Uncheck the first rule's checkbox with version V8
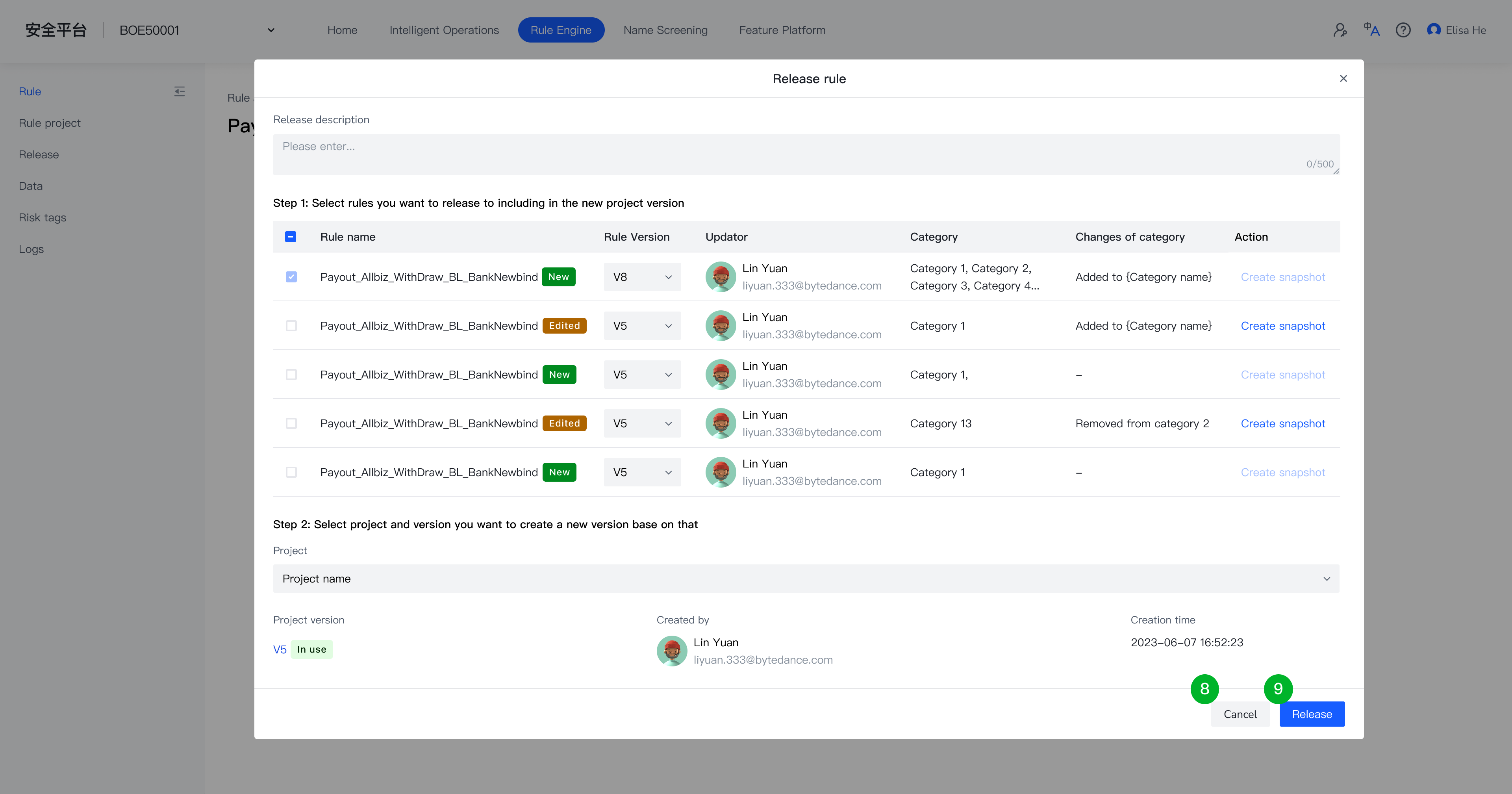This screenshot has width=1512, height=794. tap(291, 276)
